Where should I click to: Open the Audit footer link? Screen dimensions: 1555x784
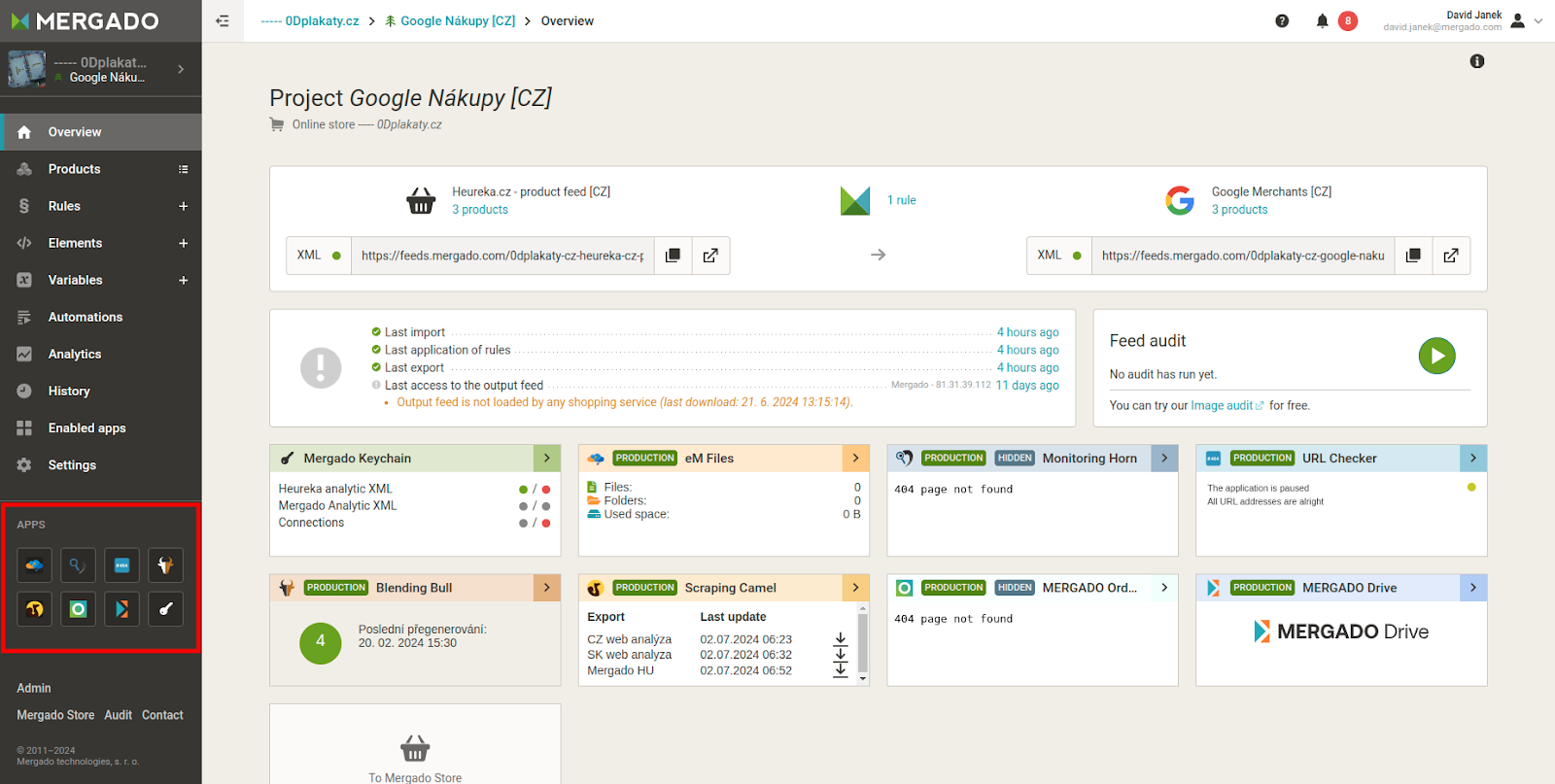[119, 715]
